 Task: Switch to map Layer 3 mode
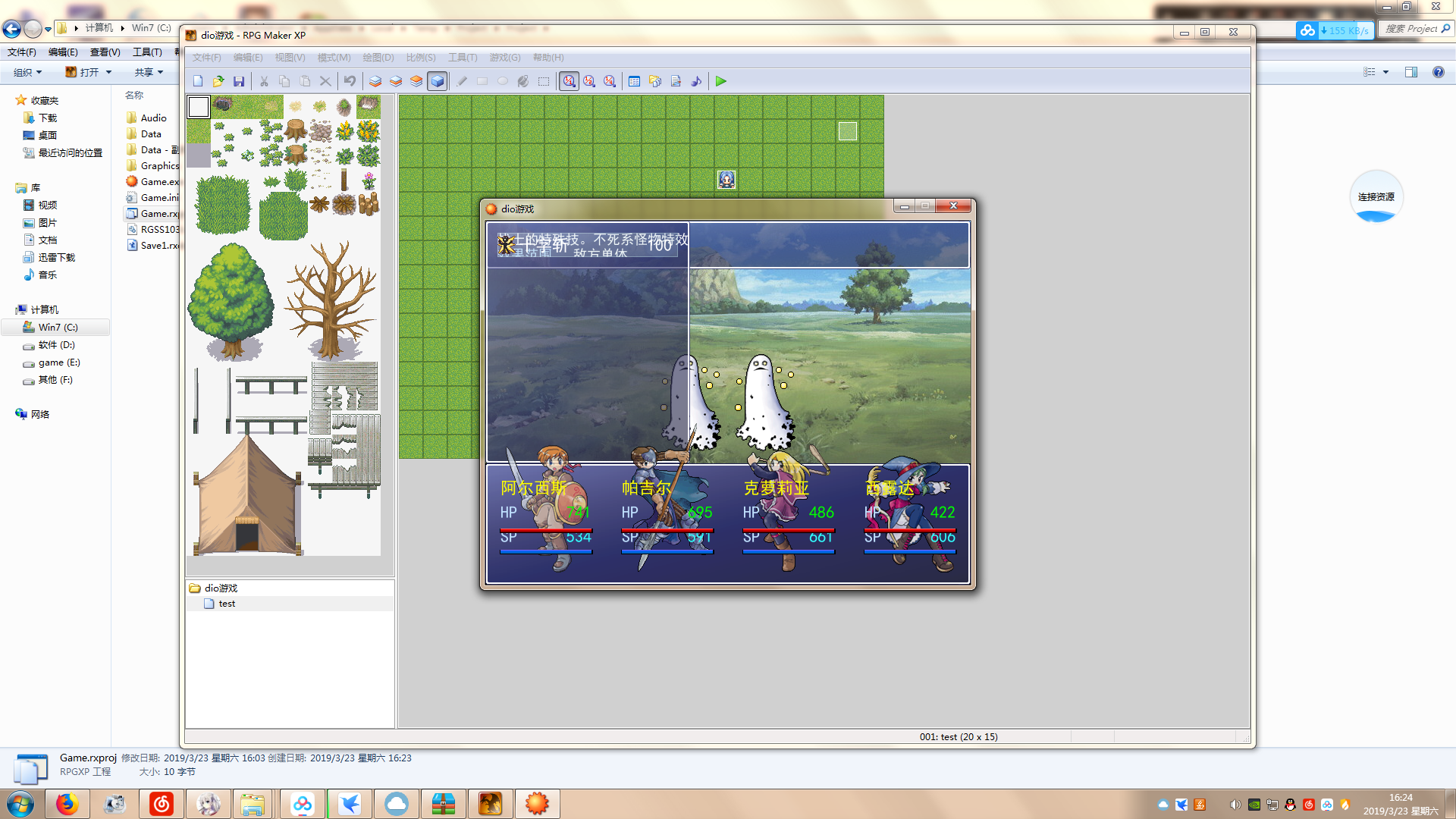click(x=416, y=81)
